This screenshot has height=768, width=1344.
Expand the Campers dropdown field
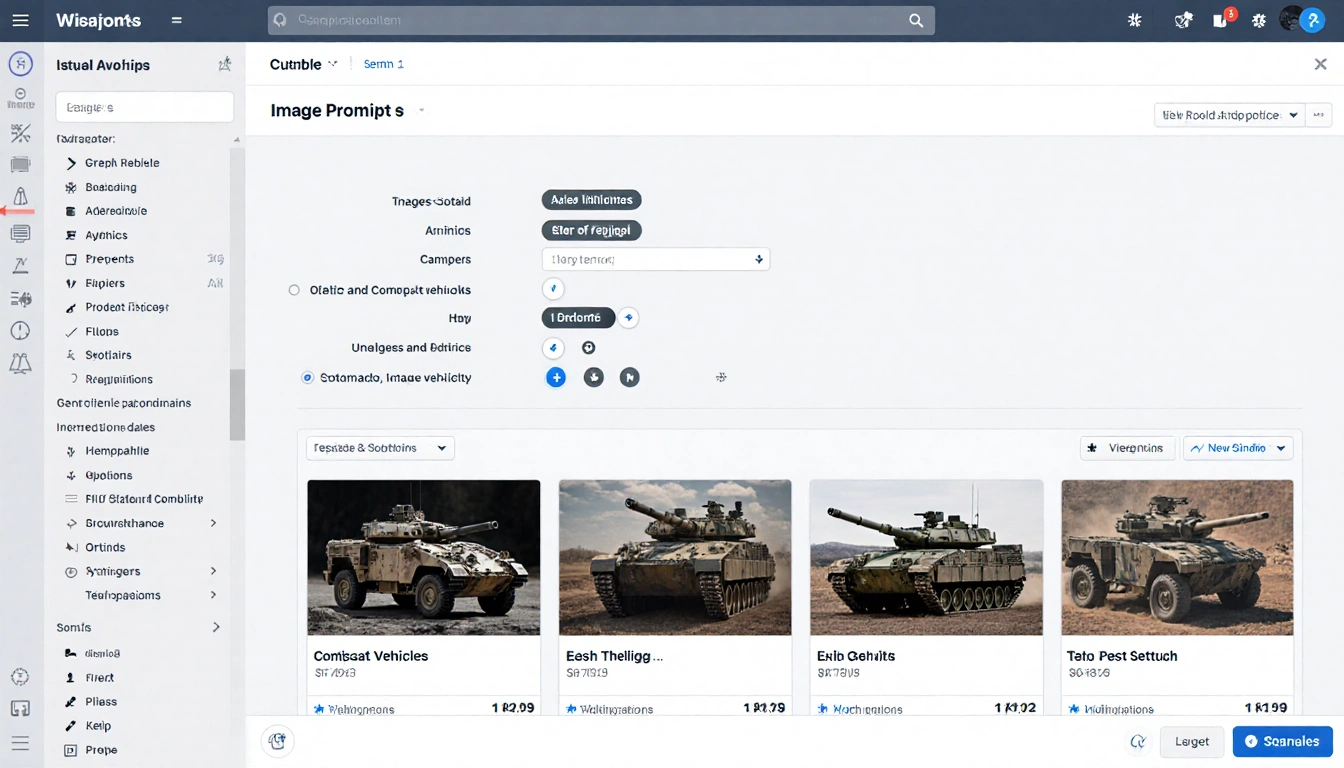[655, 258]
